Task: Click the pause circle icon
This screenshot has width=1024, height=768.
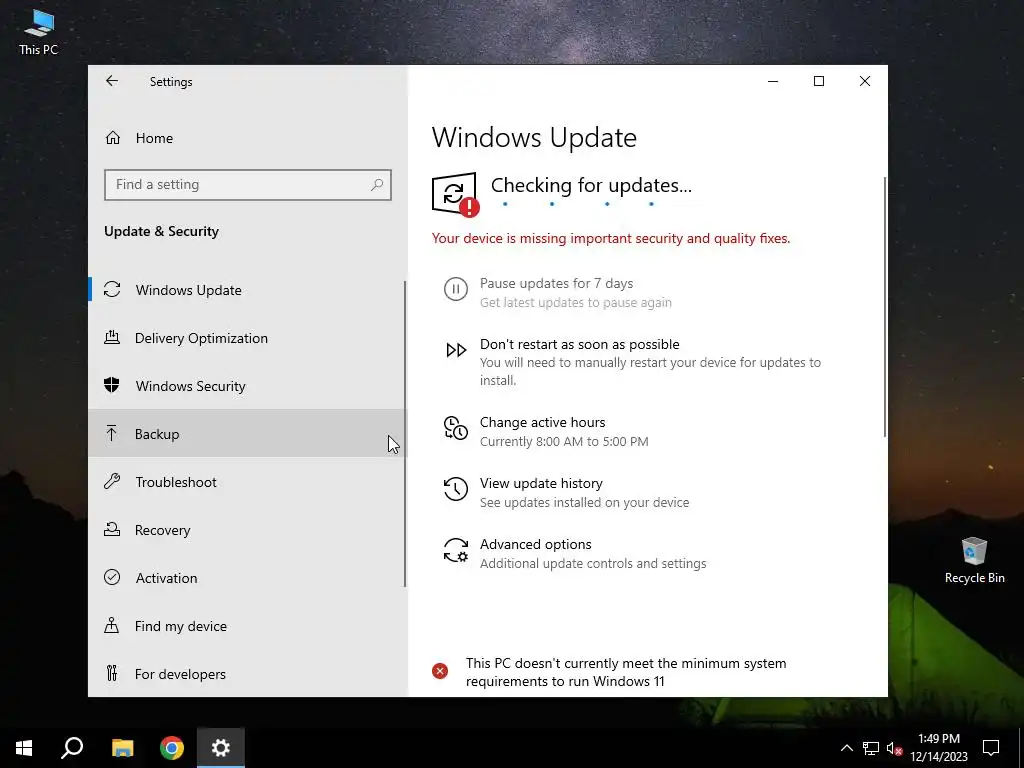Action: [456, 289]
